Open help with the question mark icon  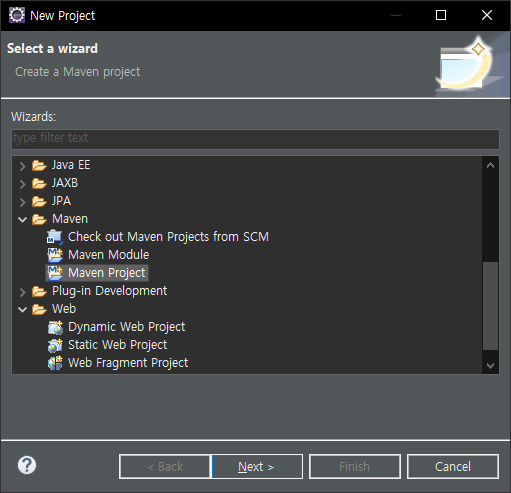click(x=27, y=465)
